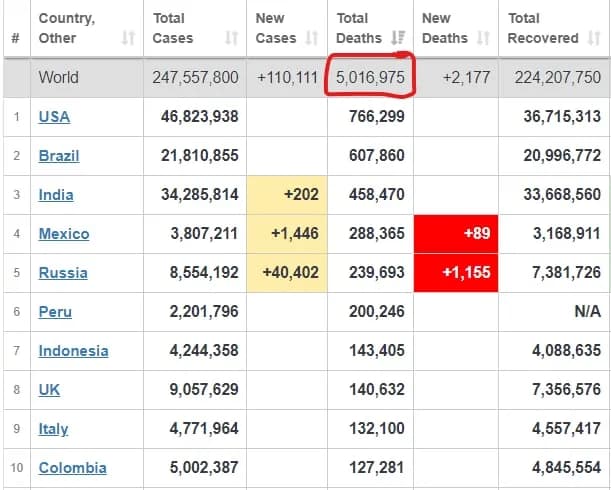The image size is (611, 490).
Task: Sort using the New Deaths arrows icon
Action: point(483,38)
